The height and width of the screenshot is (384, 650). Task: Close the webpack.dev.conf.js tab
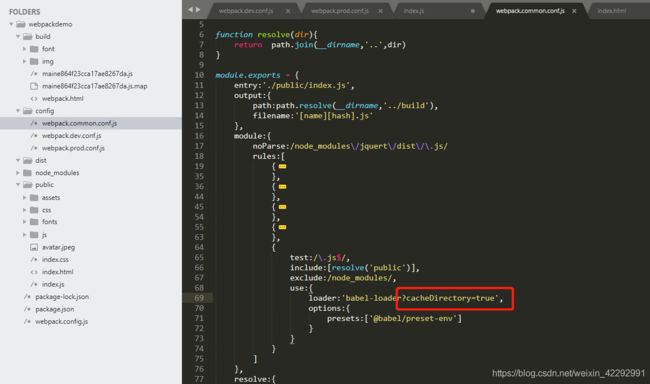coord(288,11)
